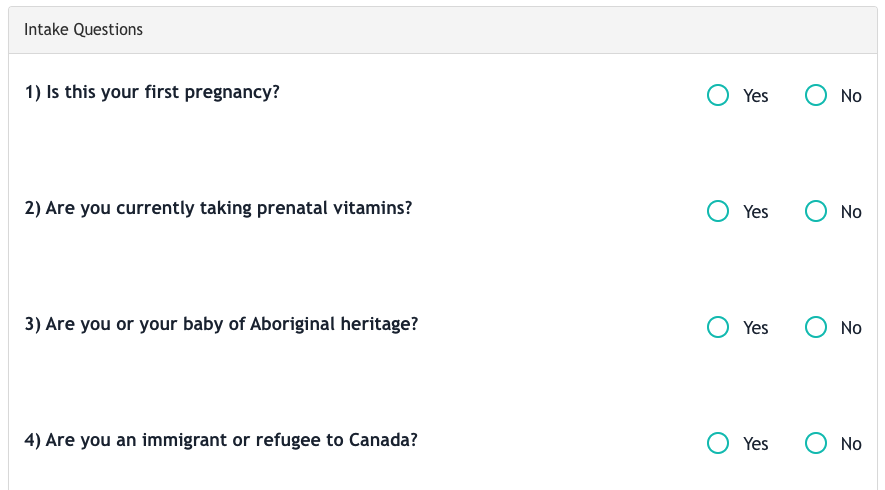Click question text about prenatal vitamins
Screen dimensions: 885x490
point(218,208)
